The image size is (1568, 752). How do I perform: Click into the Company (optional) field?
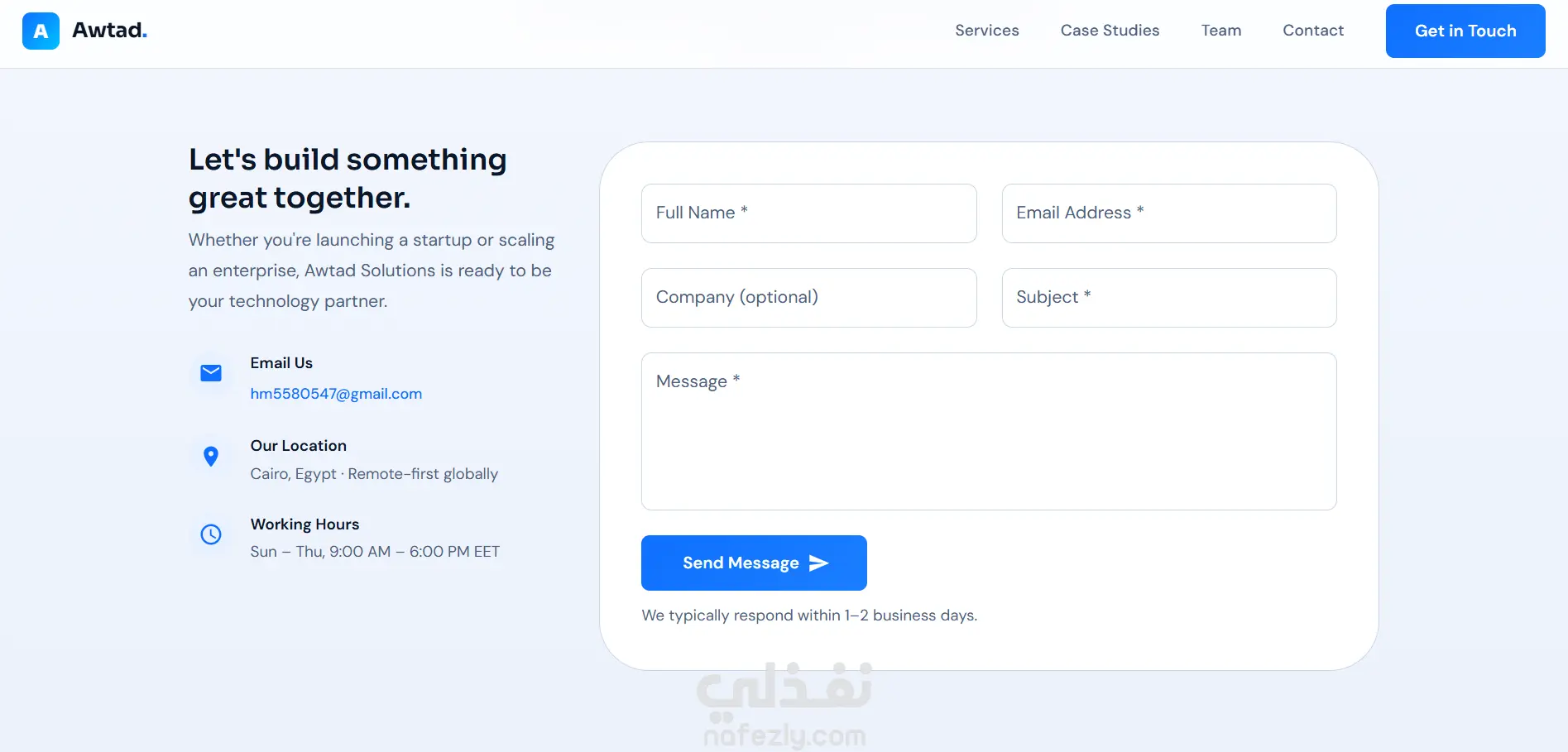click(x=808, y=298)
